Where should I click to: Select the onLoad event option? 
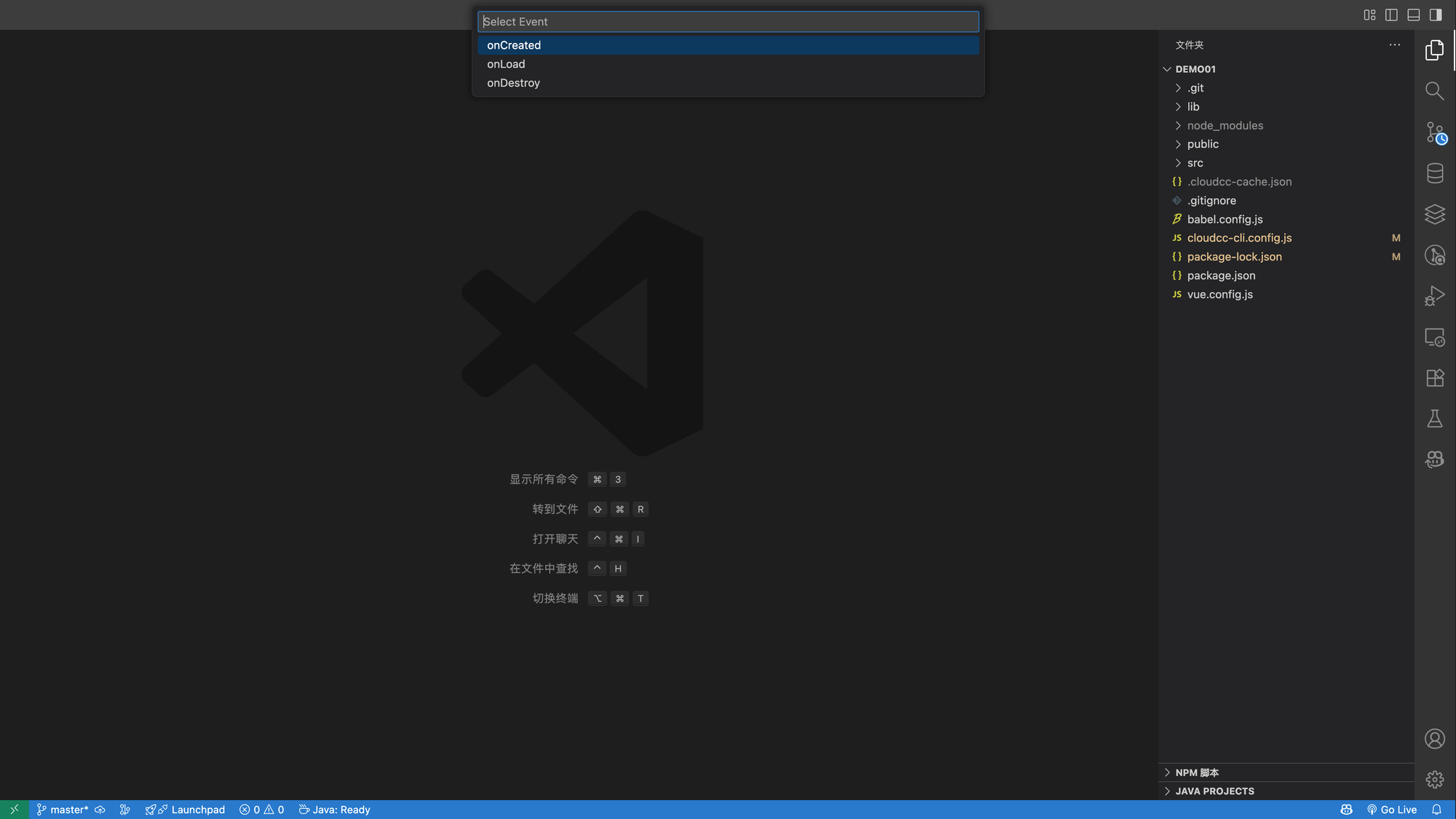tap(506, 64)
